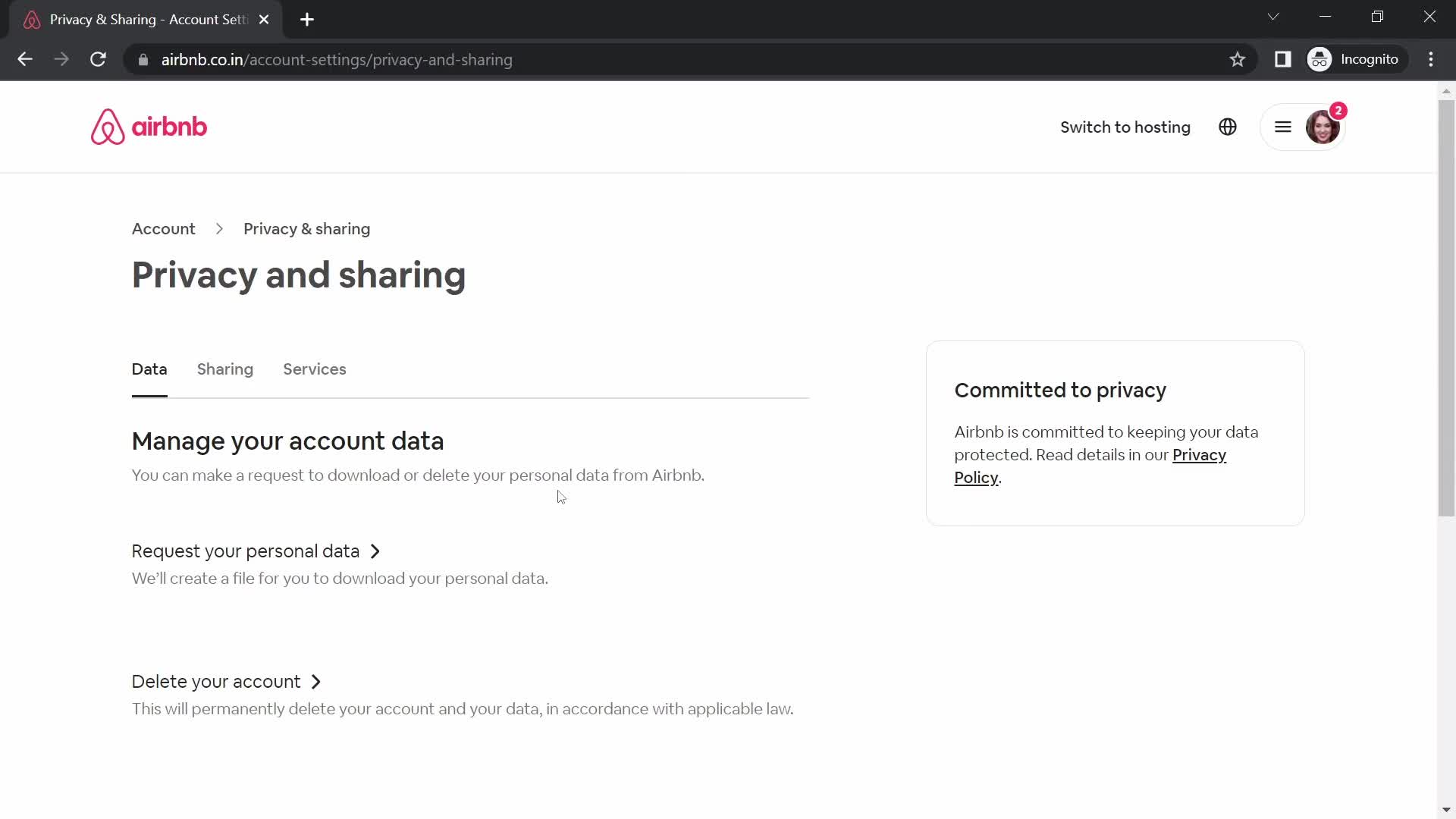Open the tab search dropdown arrow

(1272, 17)
